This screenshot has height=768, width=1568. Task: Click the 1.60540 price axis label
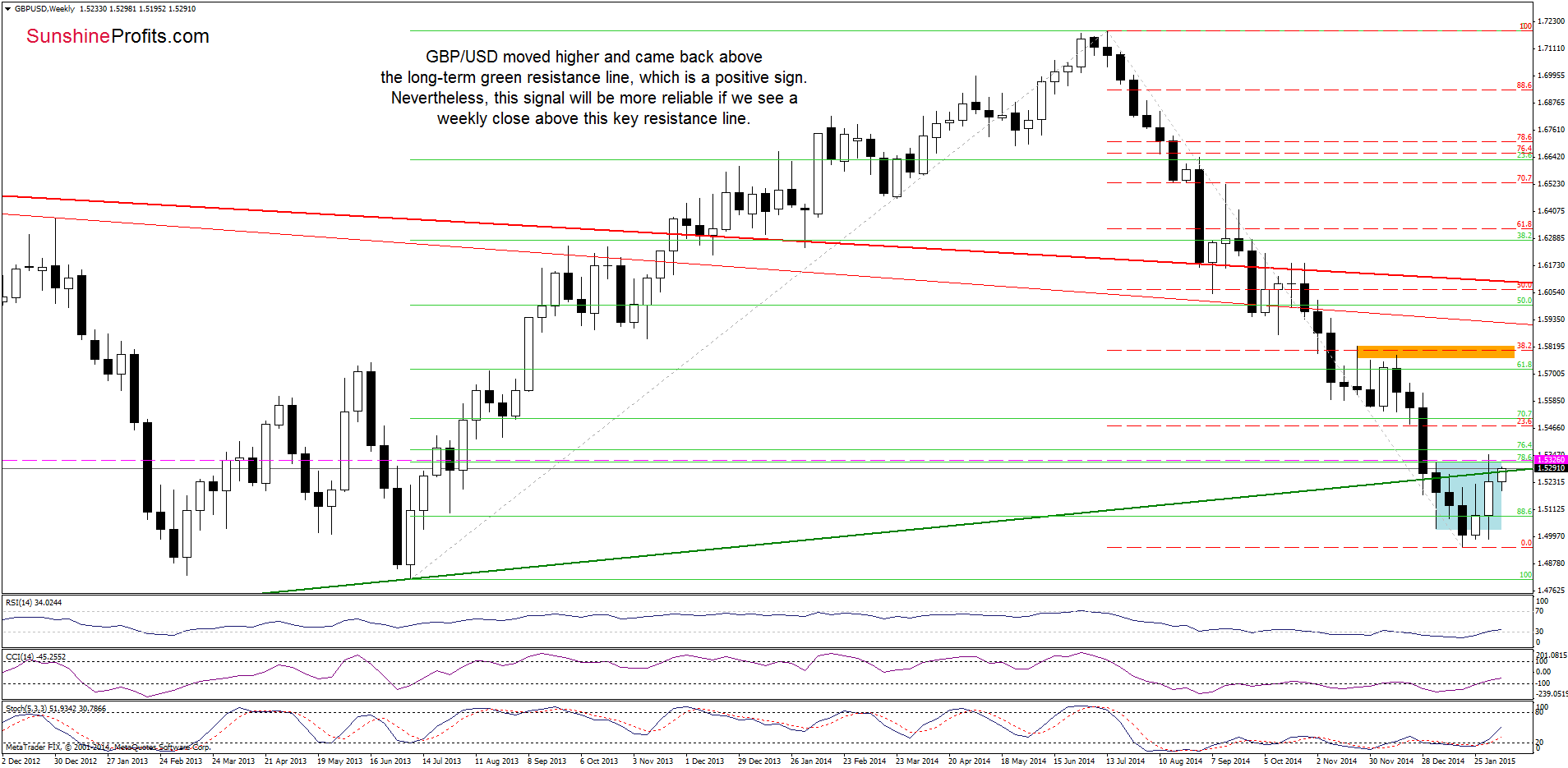(1552, 292)
